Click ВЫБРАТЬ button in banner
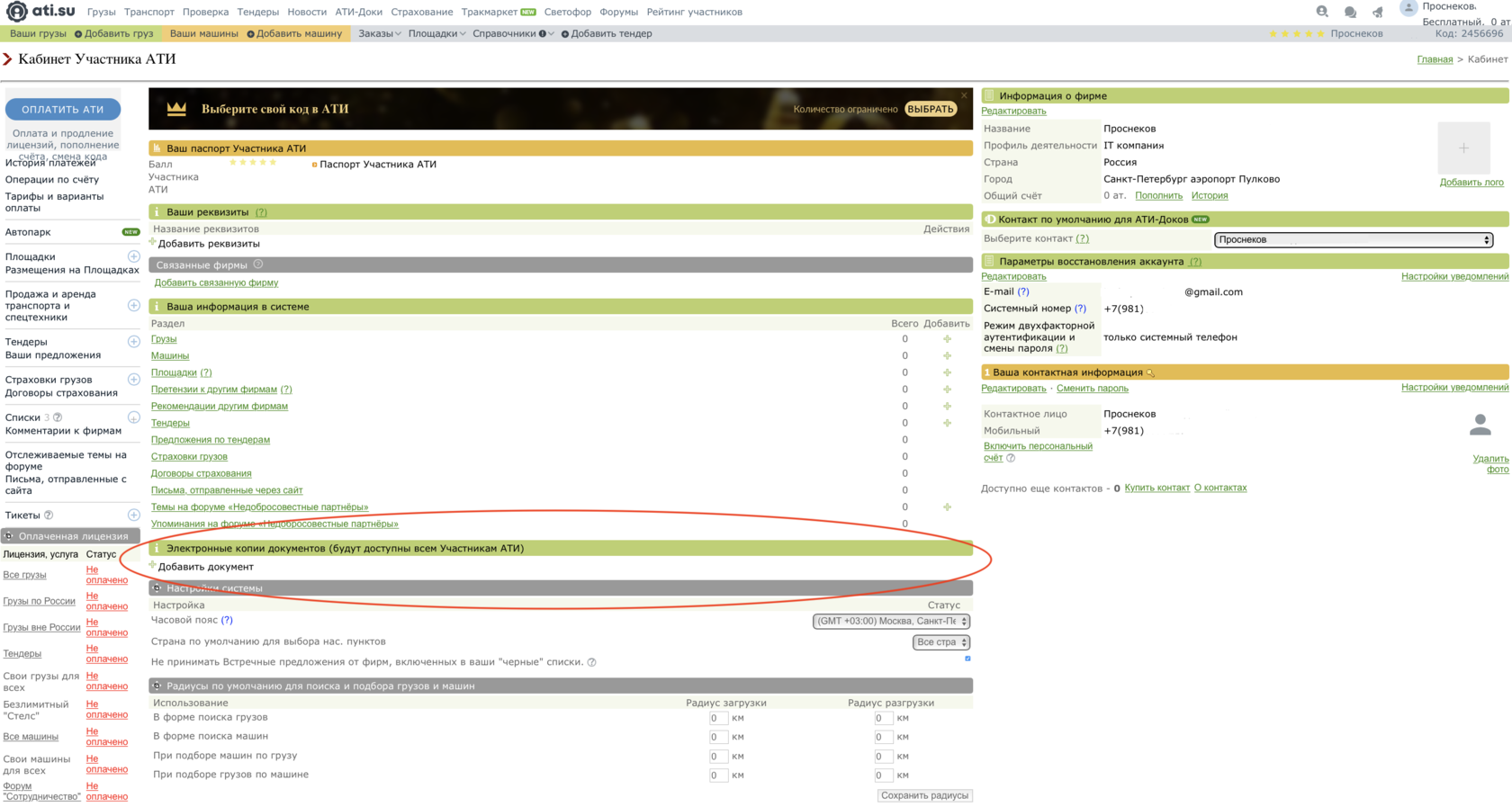Viewport: 1512px width, 807px height. (931, 109)
